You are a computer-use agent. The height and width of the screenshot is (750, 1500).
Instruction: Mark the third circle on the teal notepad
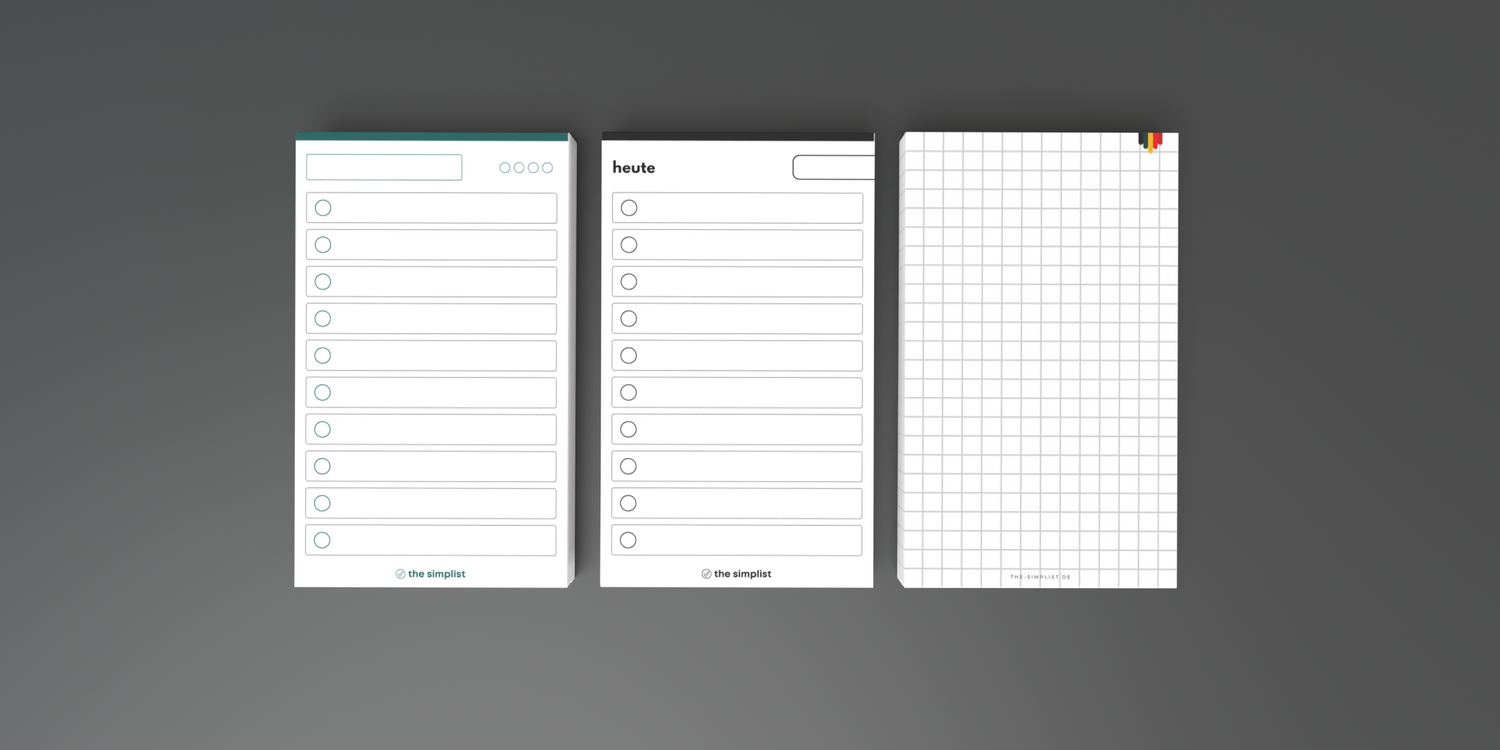point(323,282)
